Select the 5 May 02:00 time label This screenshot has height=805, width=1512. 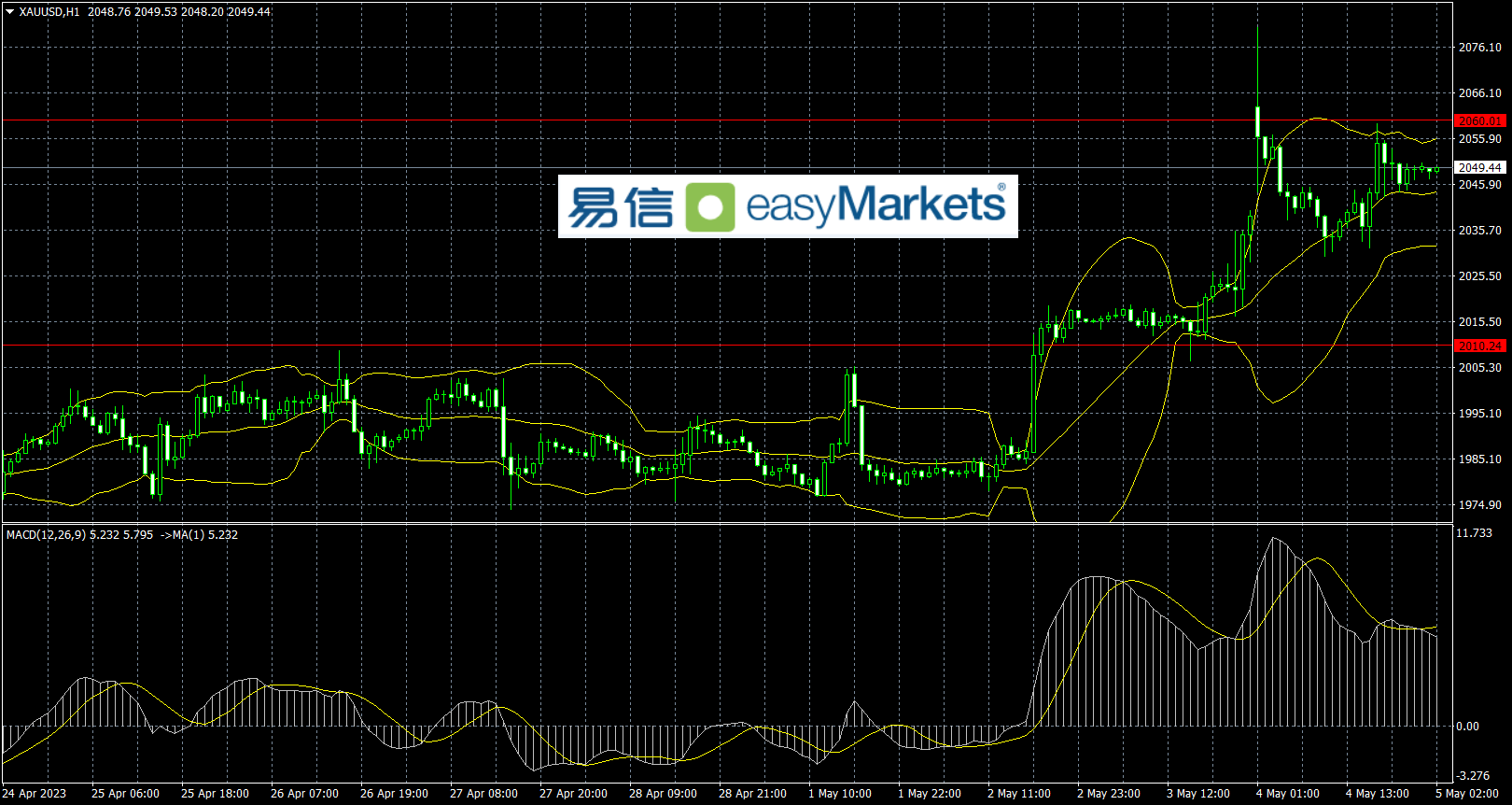pyautogui.click(x=1467, y=794)
